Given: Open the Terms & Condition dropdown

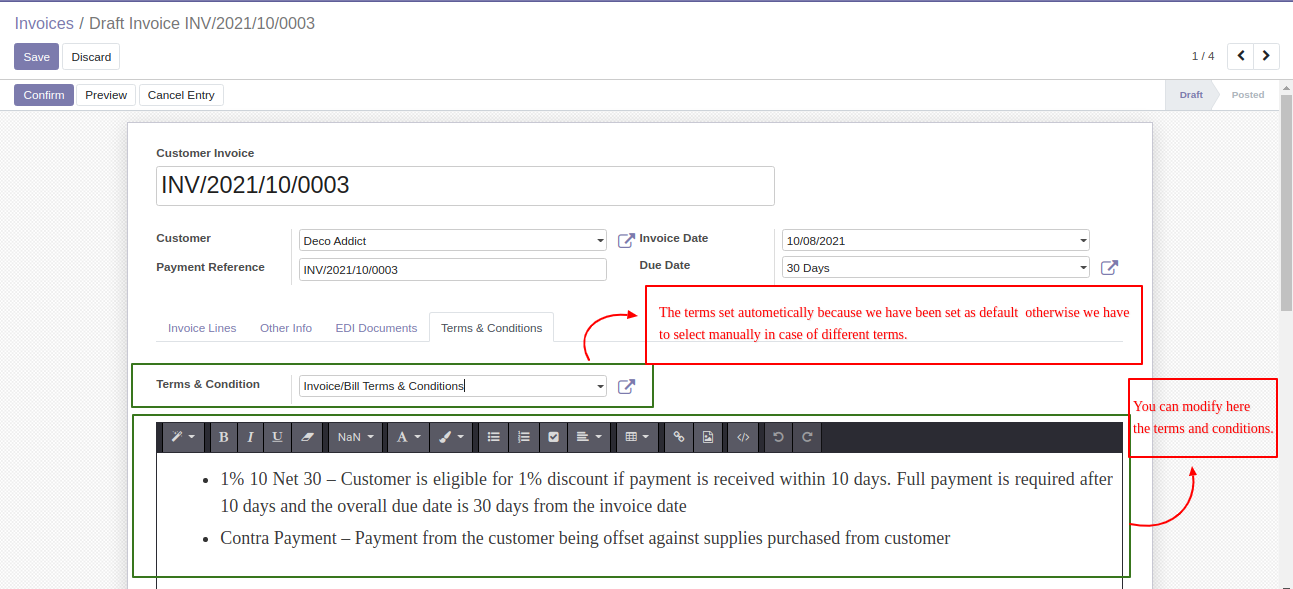Looking at the screenshot, I should (600, 386).
